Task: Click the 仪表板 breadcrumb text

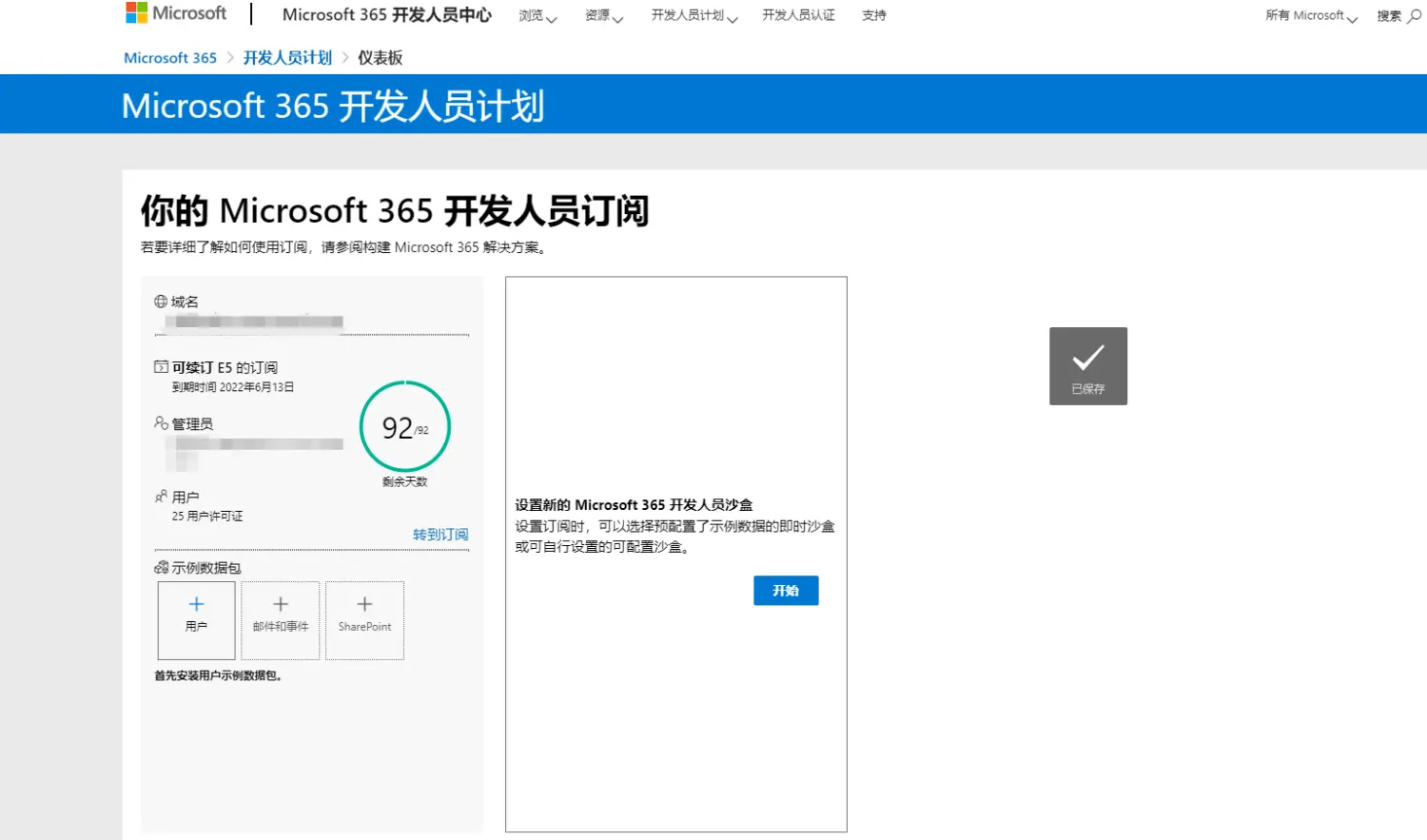Action: click(381, 58)
